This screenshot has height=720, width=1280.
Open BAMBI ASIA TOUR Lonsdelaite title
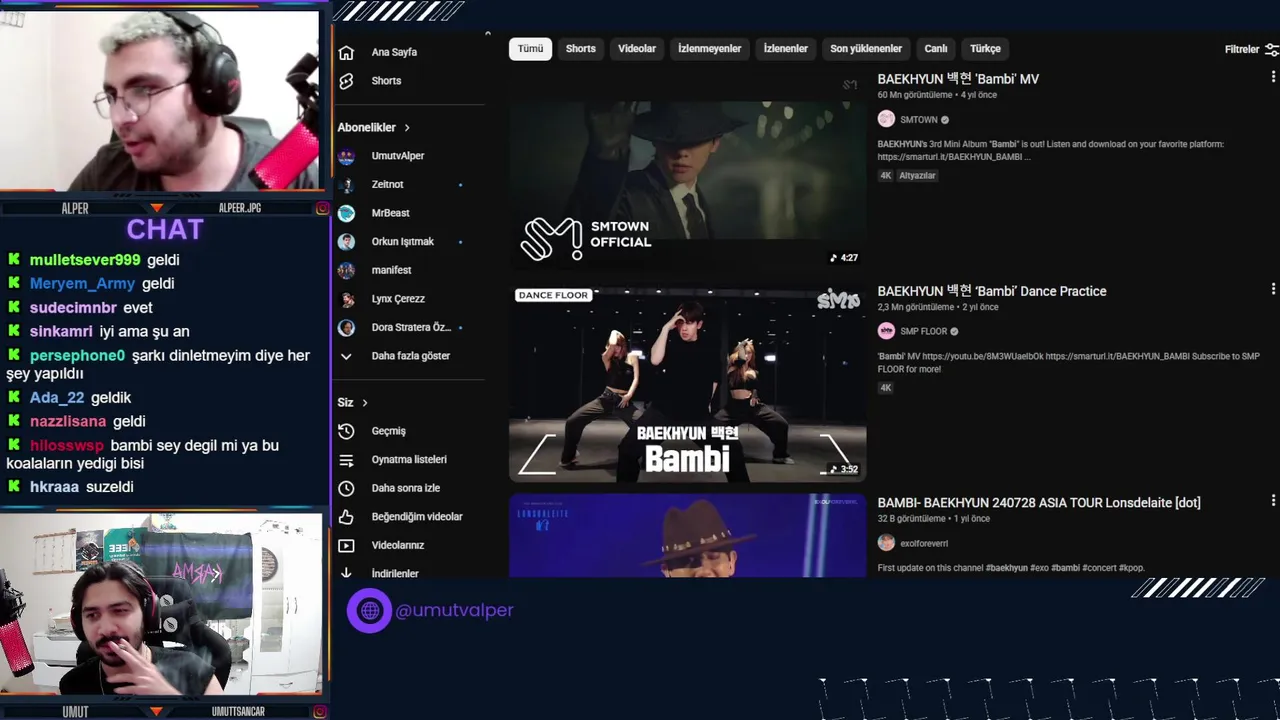[1039, 503]
